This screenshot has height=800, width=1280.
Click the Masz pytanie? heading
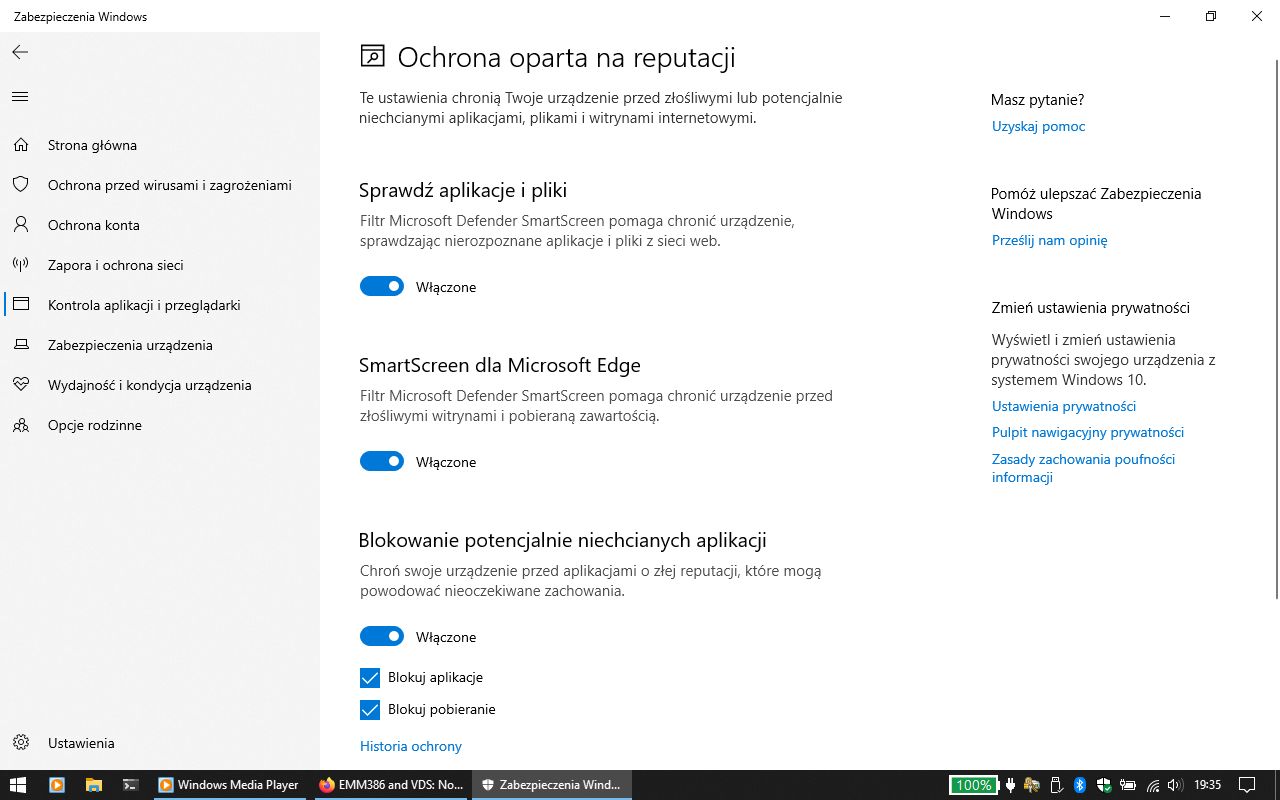tap(1037, 100)
